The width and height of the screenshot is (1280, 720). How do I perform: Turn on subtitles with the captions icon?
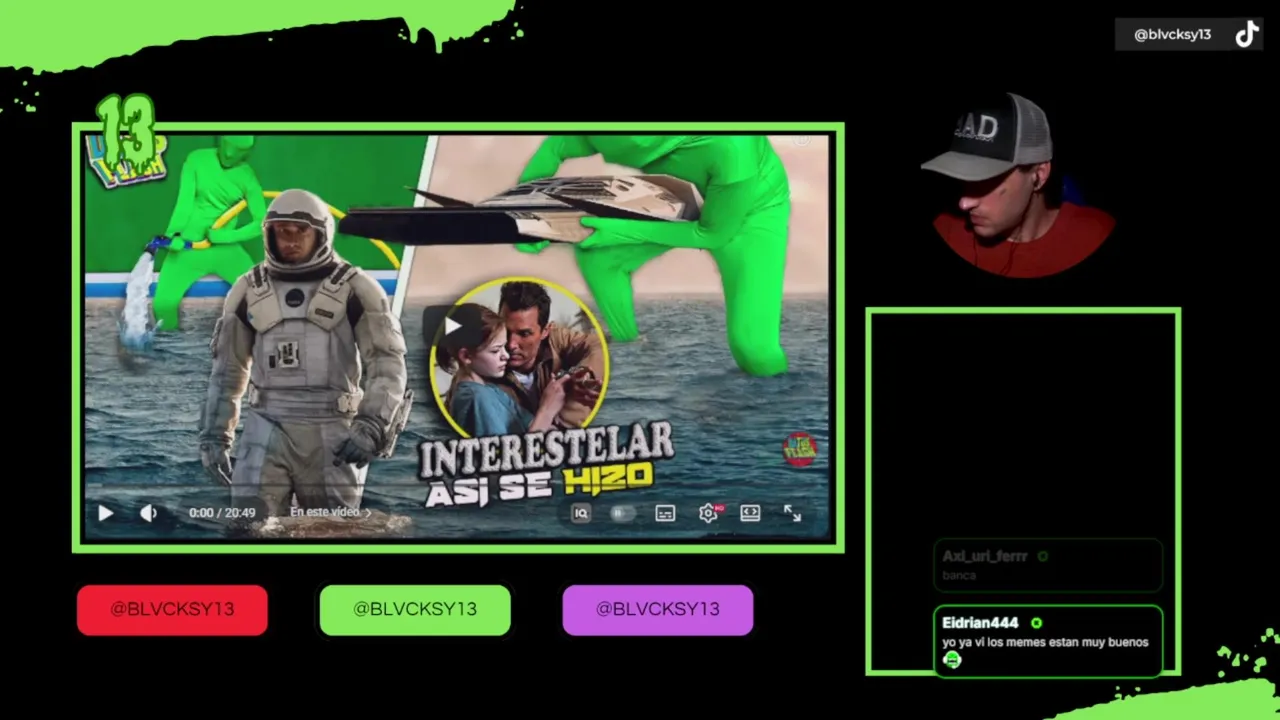pos(665,513)
